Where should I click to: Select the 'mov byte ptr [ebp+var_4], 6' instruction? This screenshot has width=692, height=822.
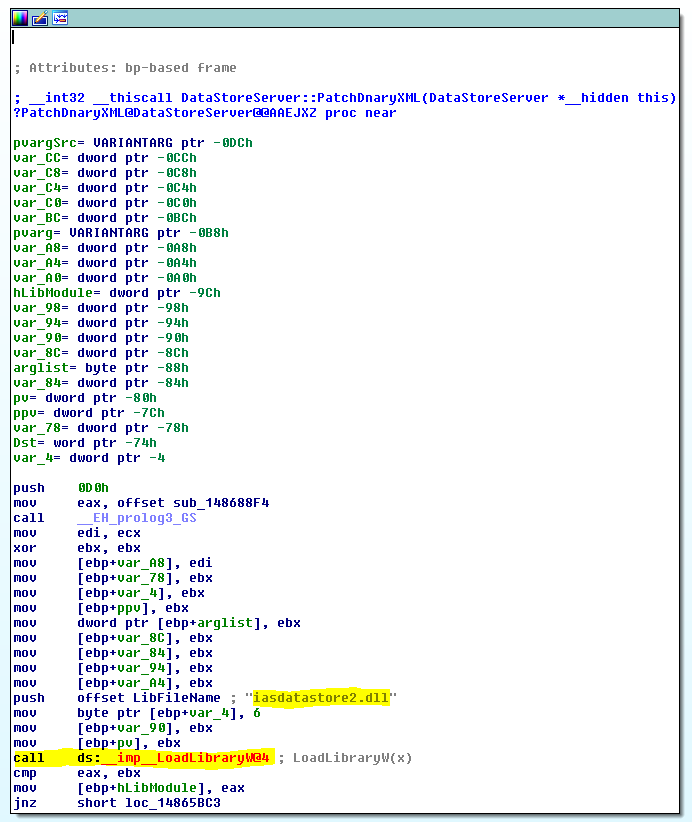137,713
